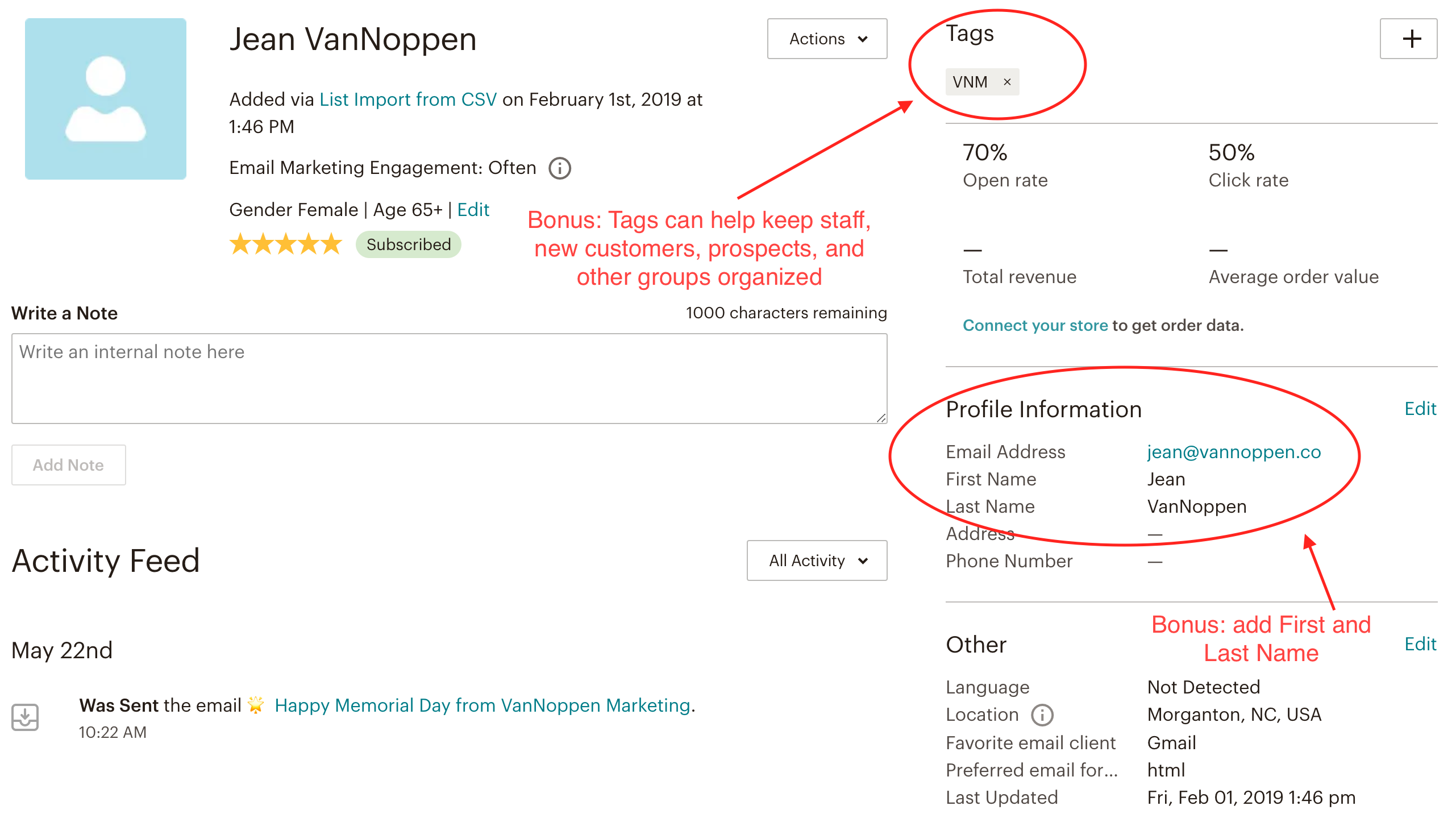Click the Total revenue label
The width and height of the screenshot is (1456, 814).
point(1020,277)
